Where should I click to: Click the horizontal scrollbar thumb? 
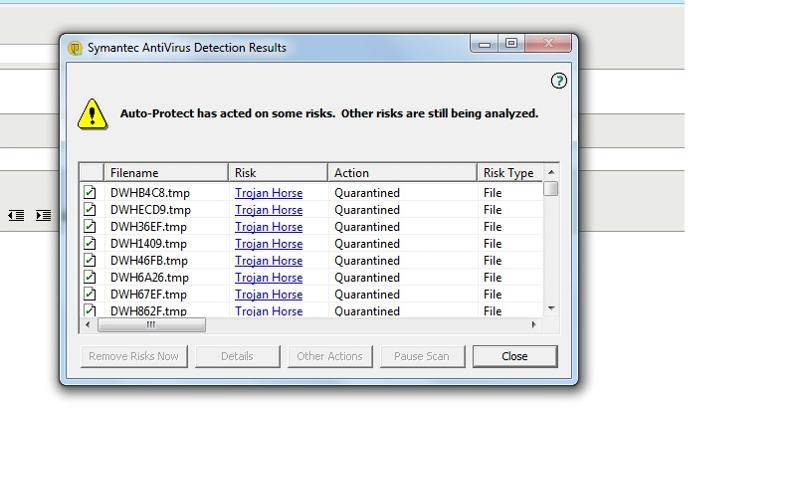[x=152, y=325]
